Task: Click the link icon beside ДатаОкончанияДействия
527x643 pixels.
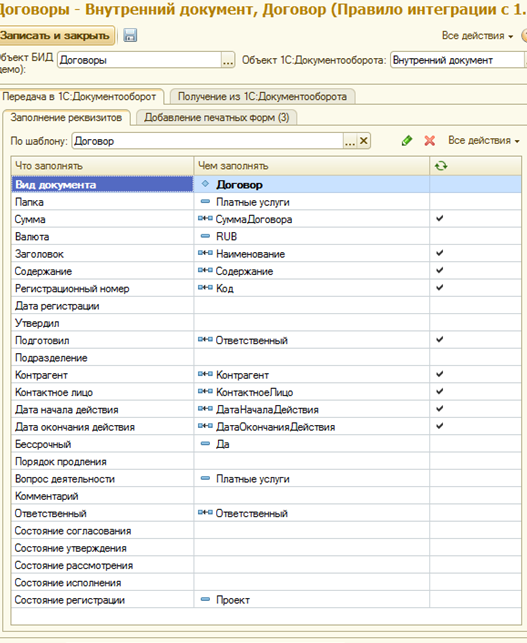Action: 205,426
